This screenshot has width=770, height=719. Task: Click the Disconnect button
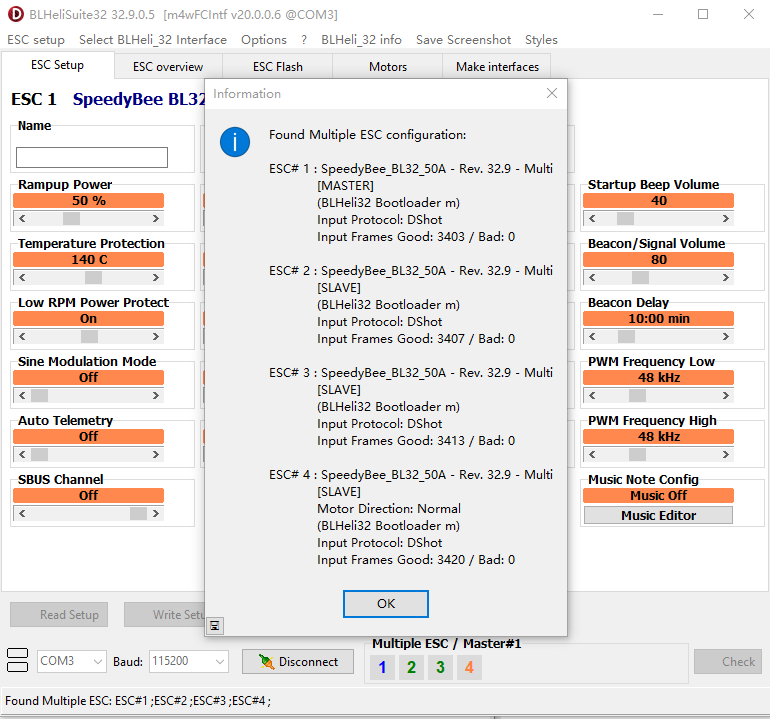298,662
